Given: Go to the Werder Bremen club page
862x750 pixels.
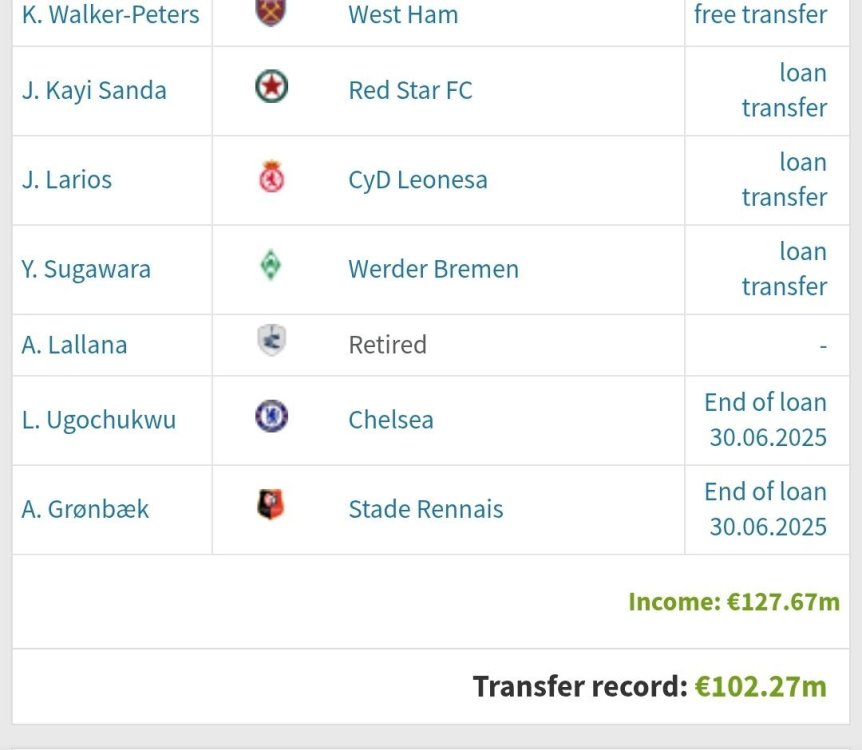Looking at the screenshot, I should pyautogui.click(x=433, y=269).
